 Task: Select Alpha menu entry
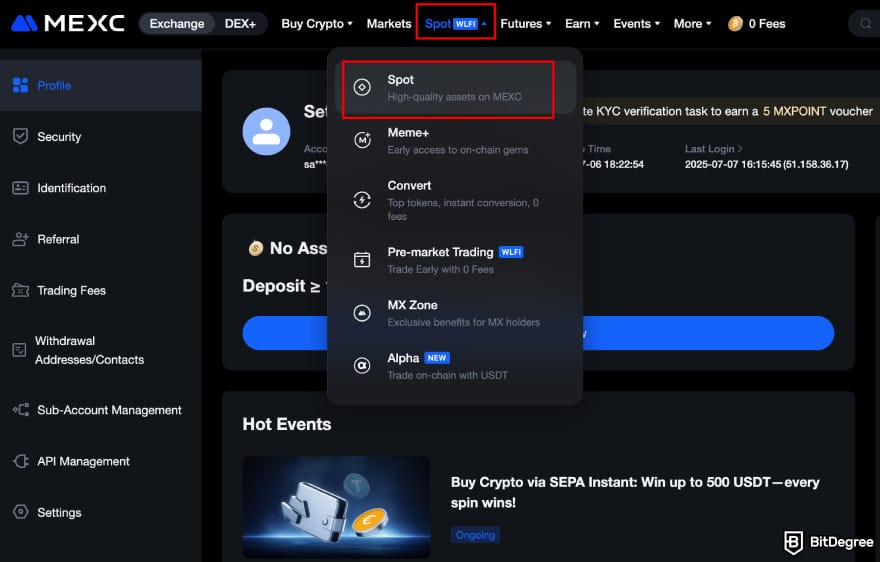point(455,365)
